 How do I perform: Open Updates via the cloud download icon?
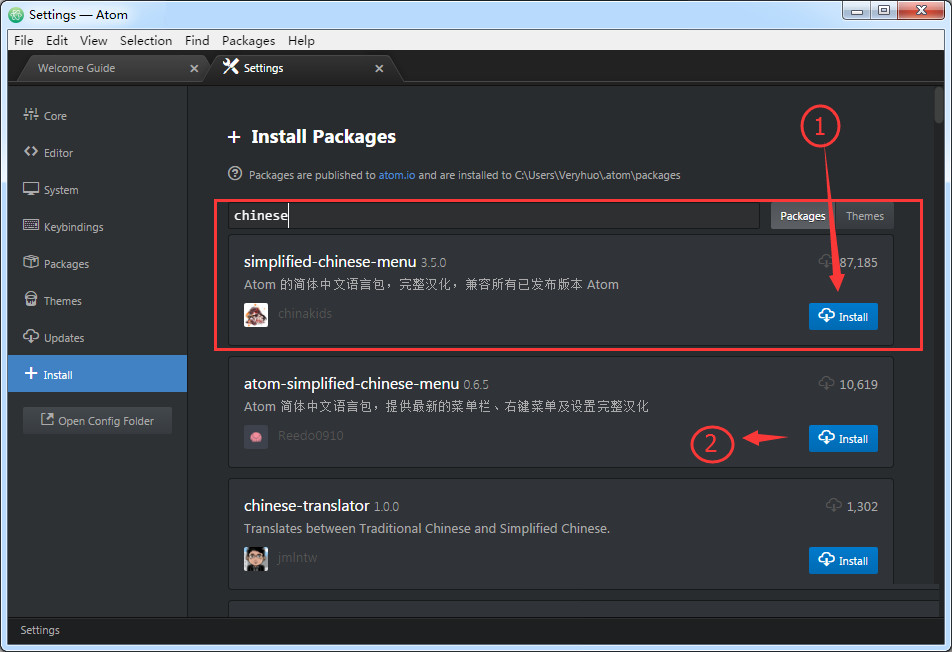pyautogui.click(x=31, y=336)
